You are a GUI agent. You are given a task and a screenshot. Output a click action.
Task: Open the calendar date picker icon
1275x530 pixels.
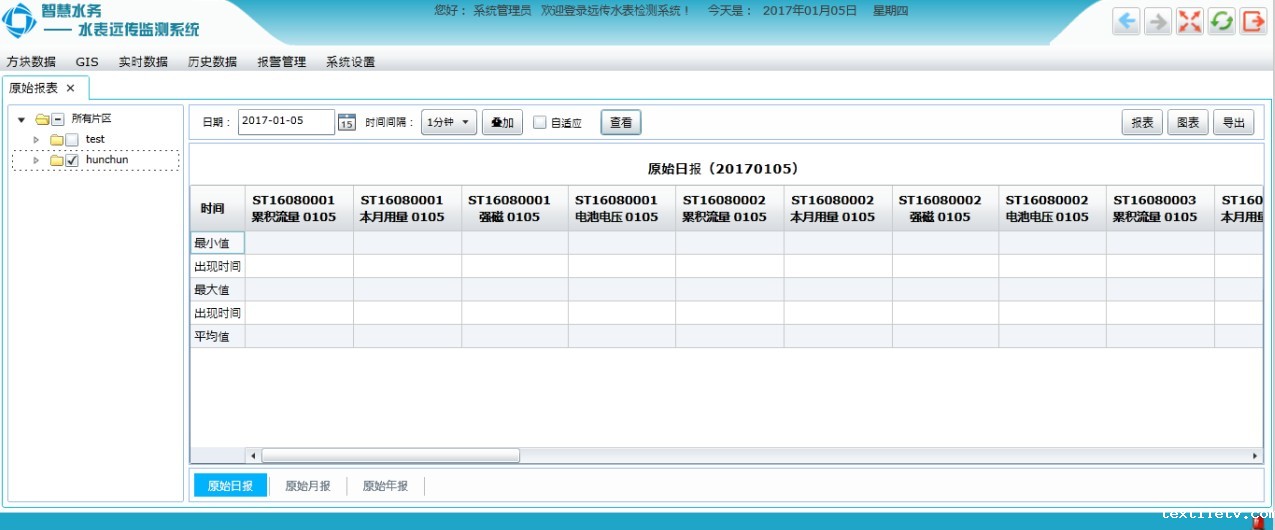pyautogui.click(x=347, y=123)
